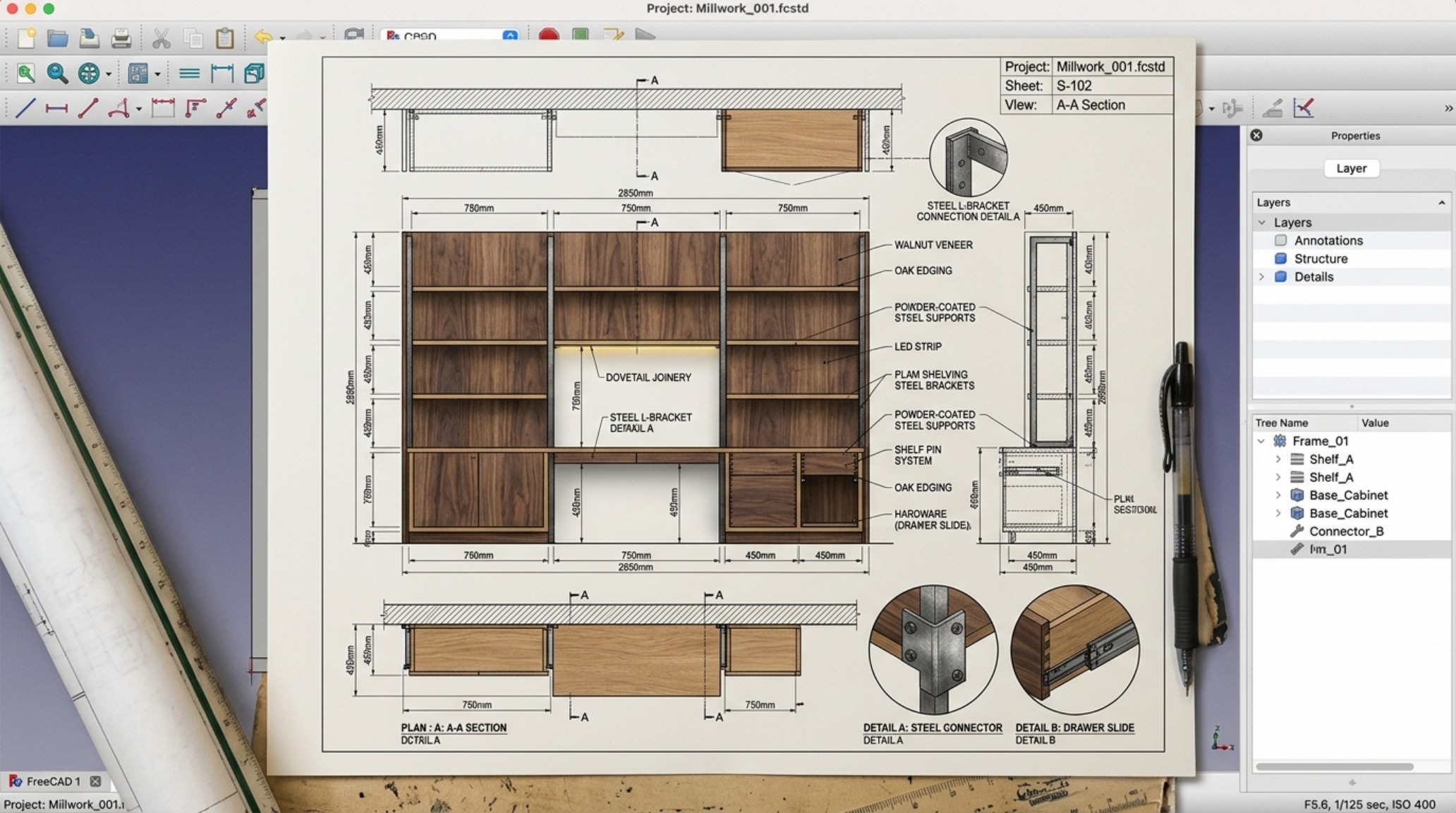Collapse the Frame_01 tree node
Image resolution: width=1456 pixels, height=813 pixels.
pyautogui.click(x=1261, y=441)
